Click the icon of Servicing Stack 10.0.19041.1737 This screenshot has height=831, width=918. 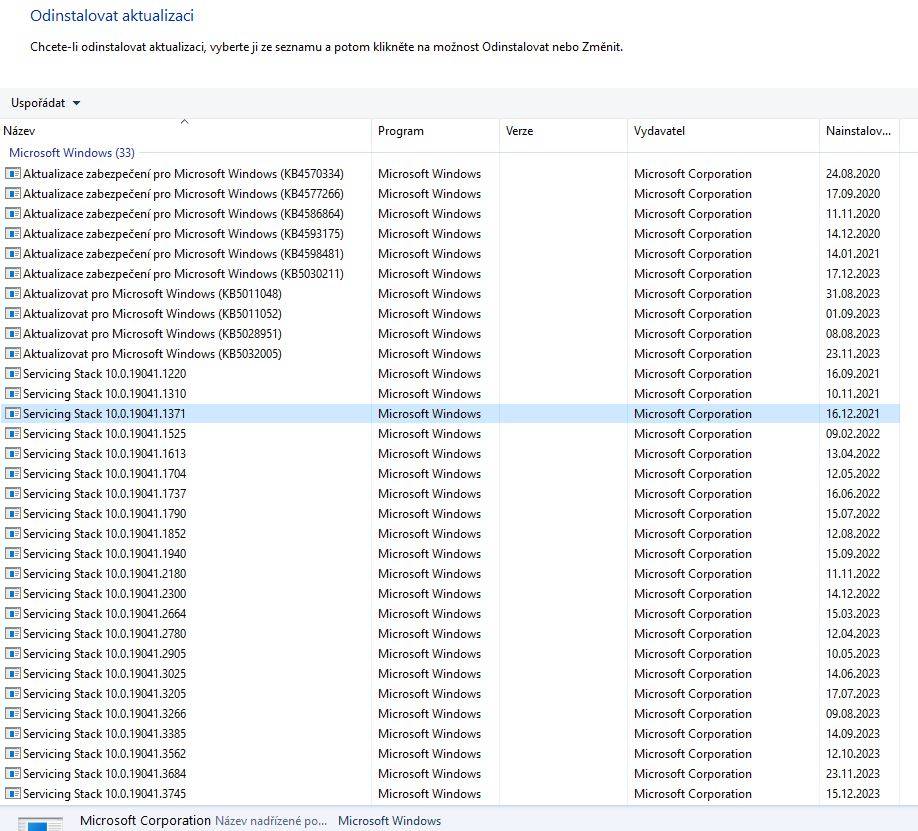point(13,494)
